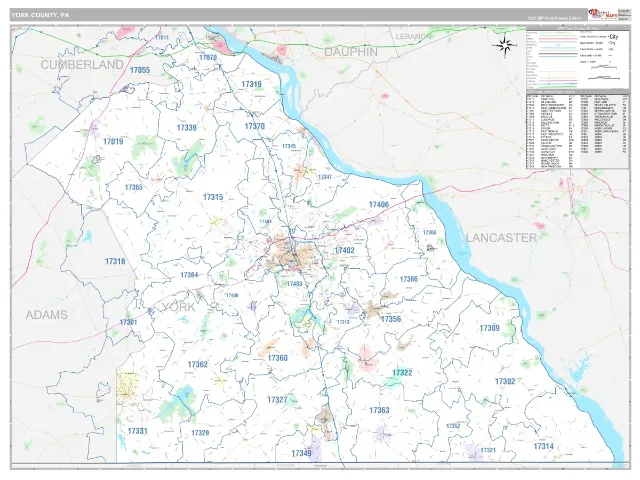Select the LANCASTER county label
Screen dimensions: 640x480
pos(501,238)
